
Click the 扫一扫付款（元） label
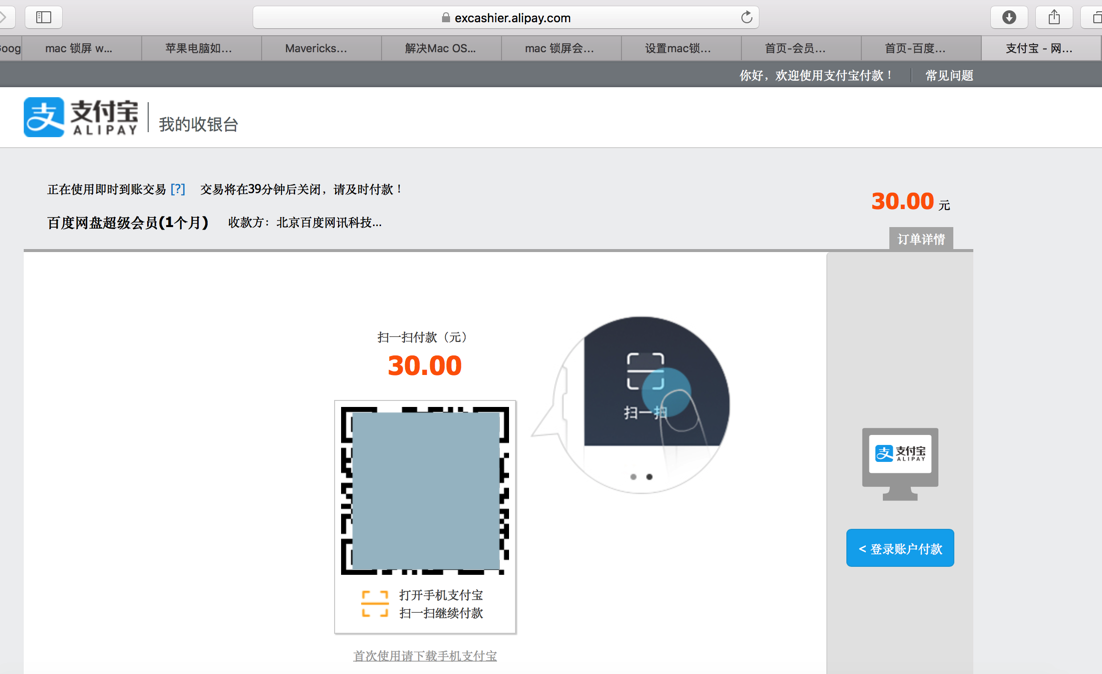pos(424,337)
